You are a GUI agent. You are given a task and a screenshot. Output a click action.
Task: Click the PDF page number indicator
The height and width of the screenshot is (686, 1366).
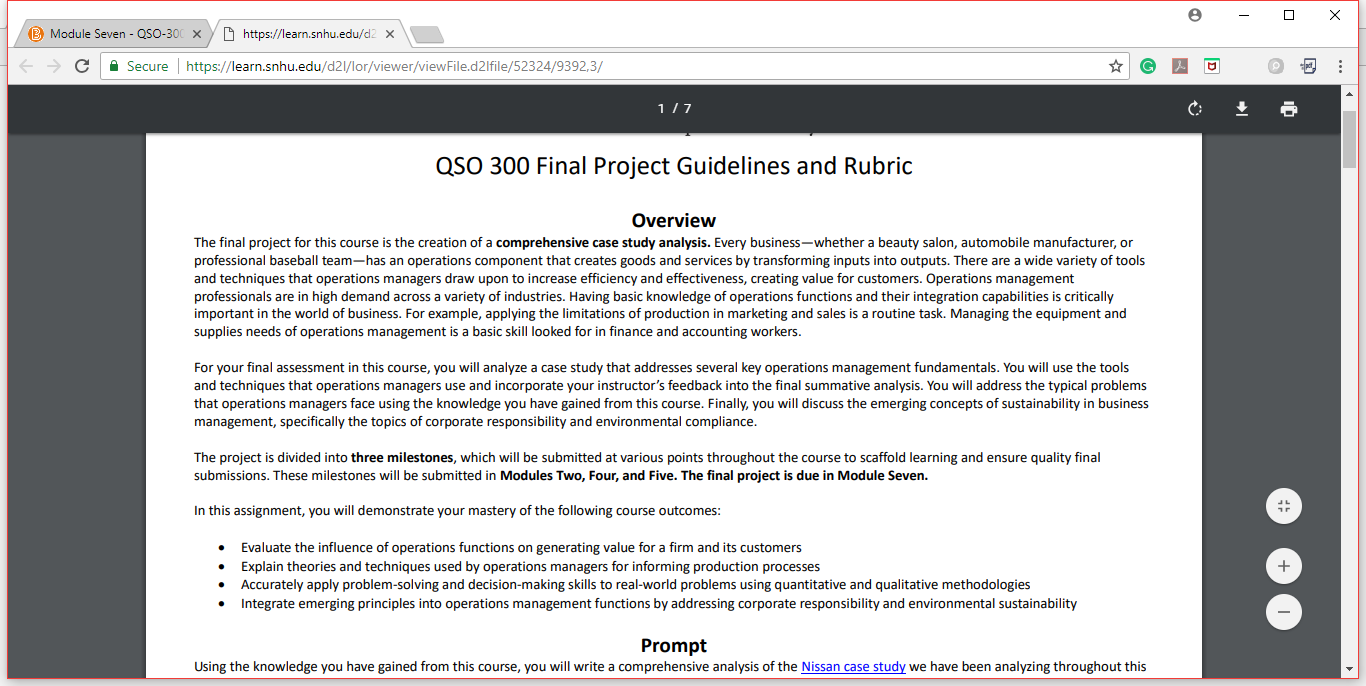tap(674, 109)
